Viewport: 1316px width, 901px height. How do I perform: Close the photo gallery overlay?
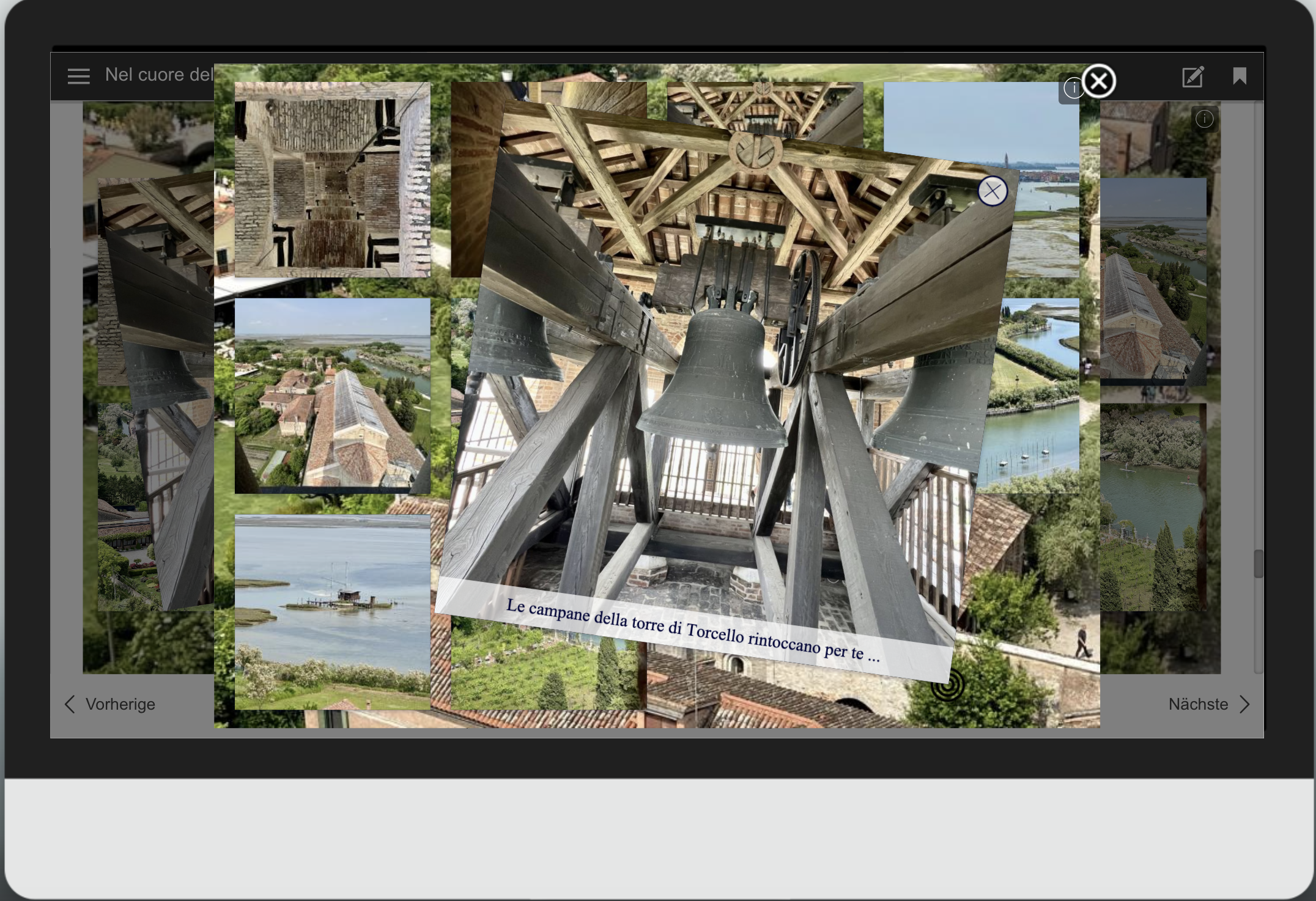[1099, 81]
